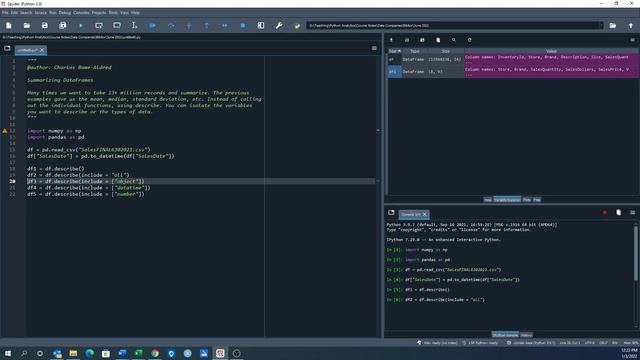Viewport: 640px width, 360px height.
Task: Close the untitled editor tab
Action: tap(42, 50)
